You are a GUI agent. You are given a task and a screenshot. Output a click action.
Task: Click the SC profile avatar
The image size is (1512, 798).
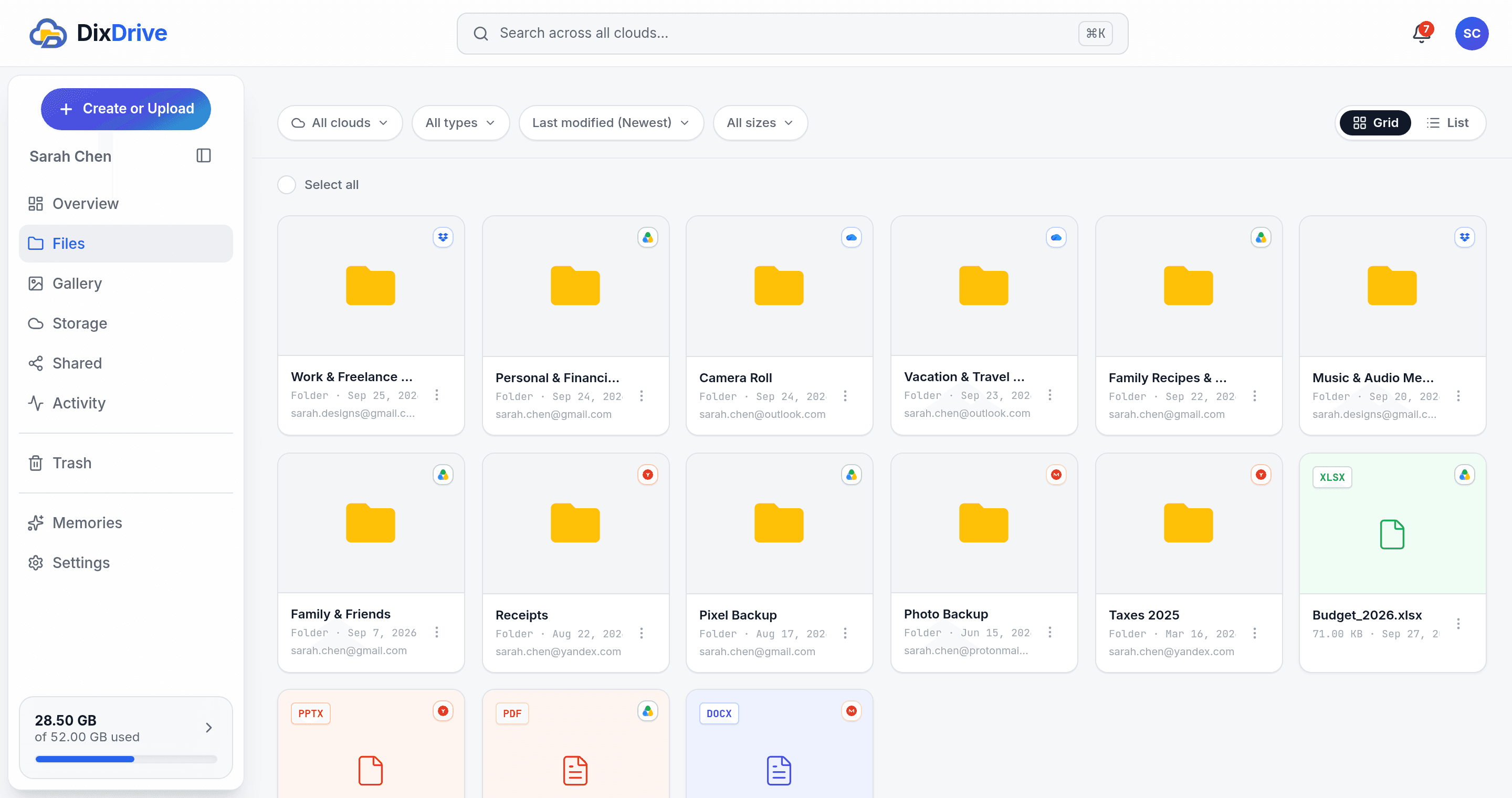point(1471,34)
